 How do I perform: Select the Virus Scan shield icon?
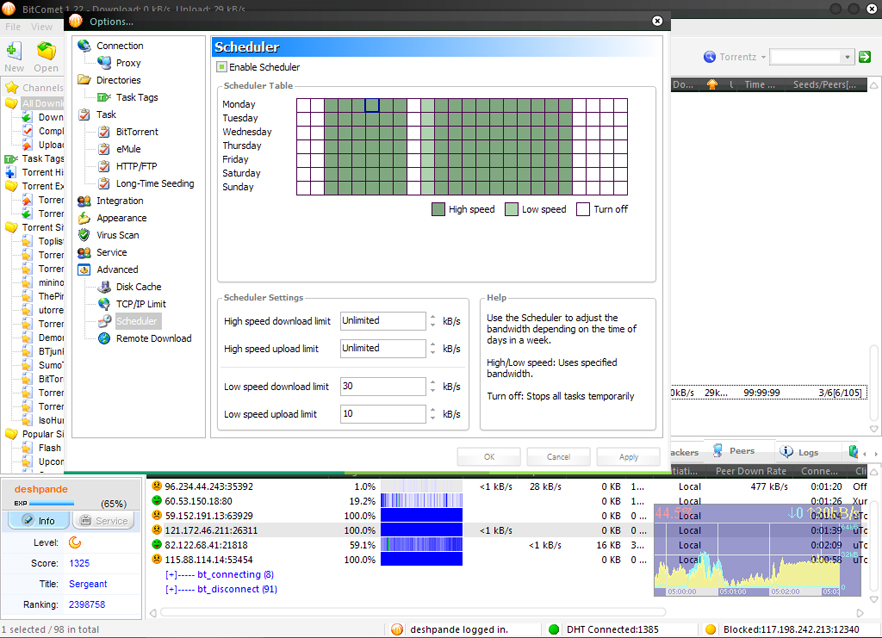coord(84,235)
